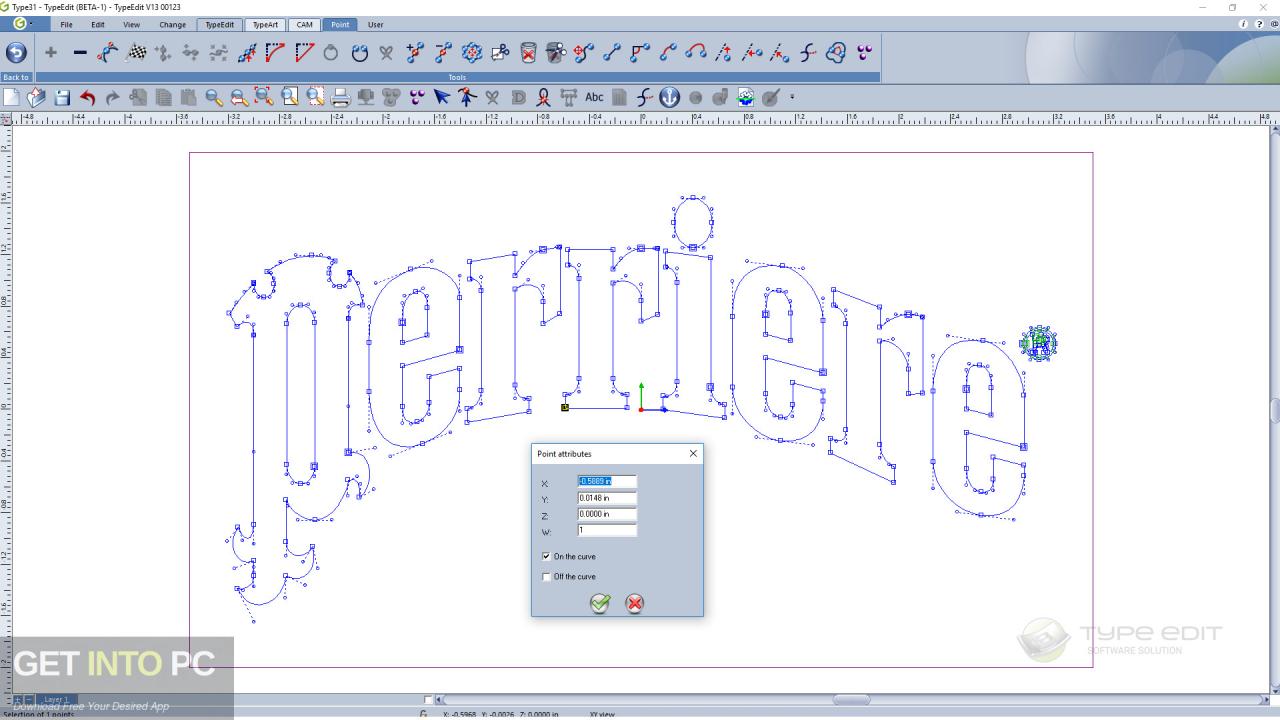The image size is (1280, 720).
Task: Select the delete node with minus tool
Action: [x=444, y=53]
